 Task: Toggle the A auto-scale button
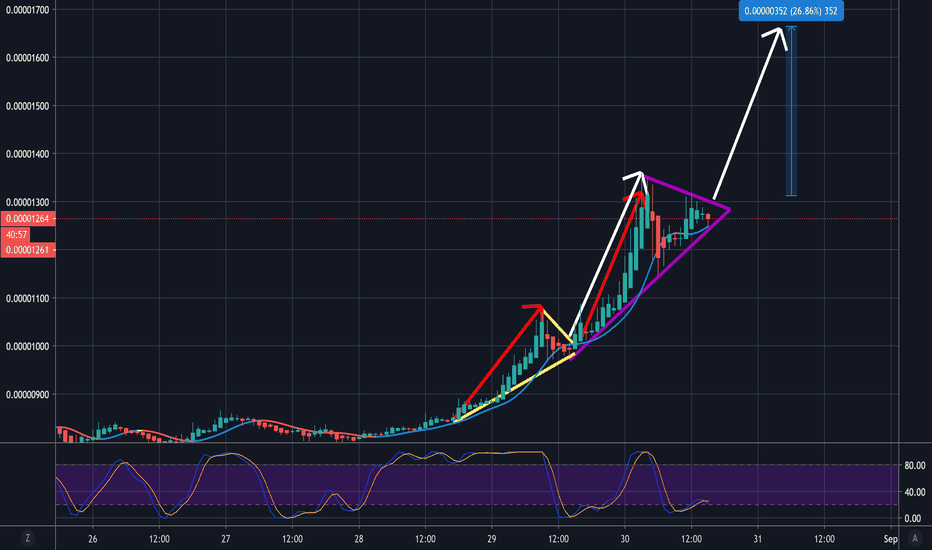(x=915, y=539)
